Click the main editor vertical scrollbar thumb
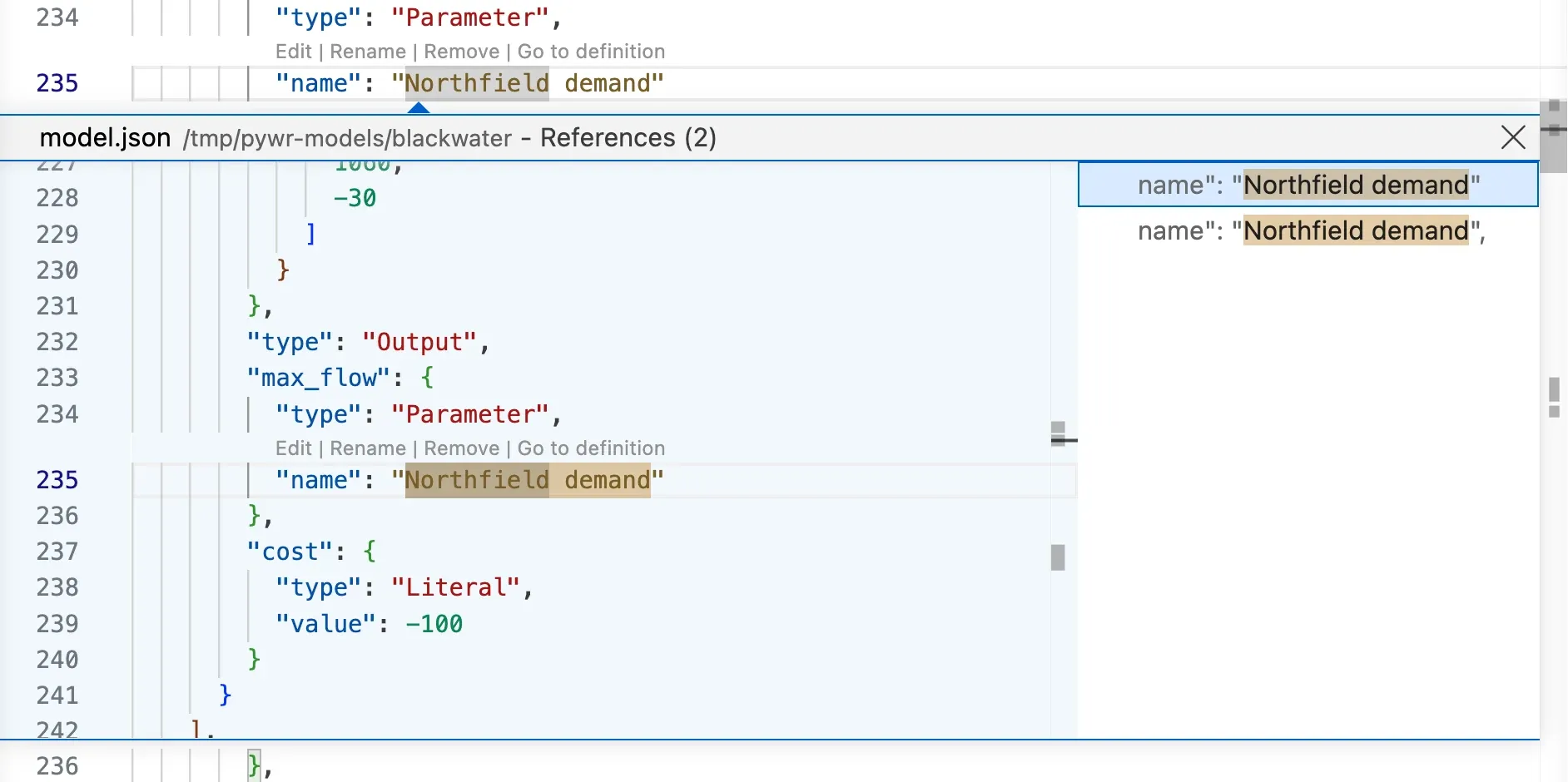Viewport: 1568px width, 782px height. coord(1553,136)
